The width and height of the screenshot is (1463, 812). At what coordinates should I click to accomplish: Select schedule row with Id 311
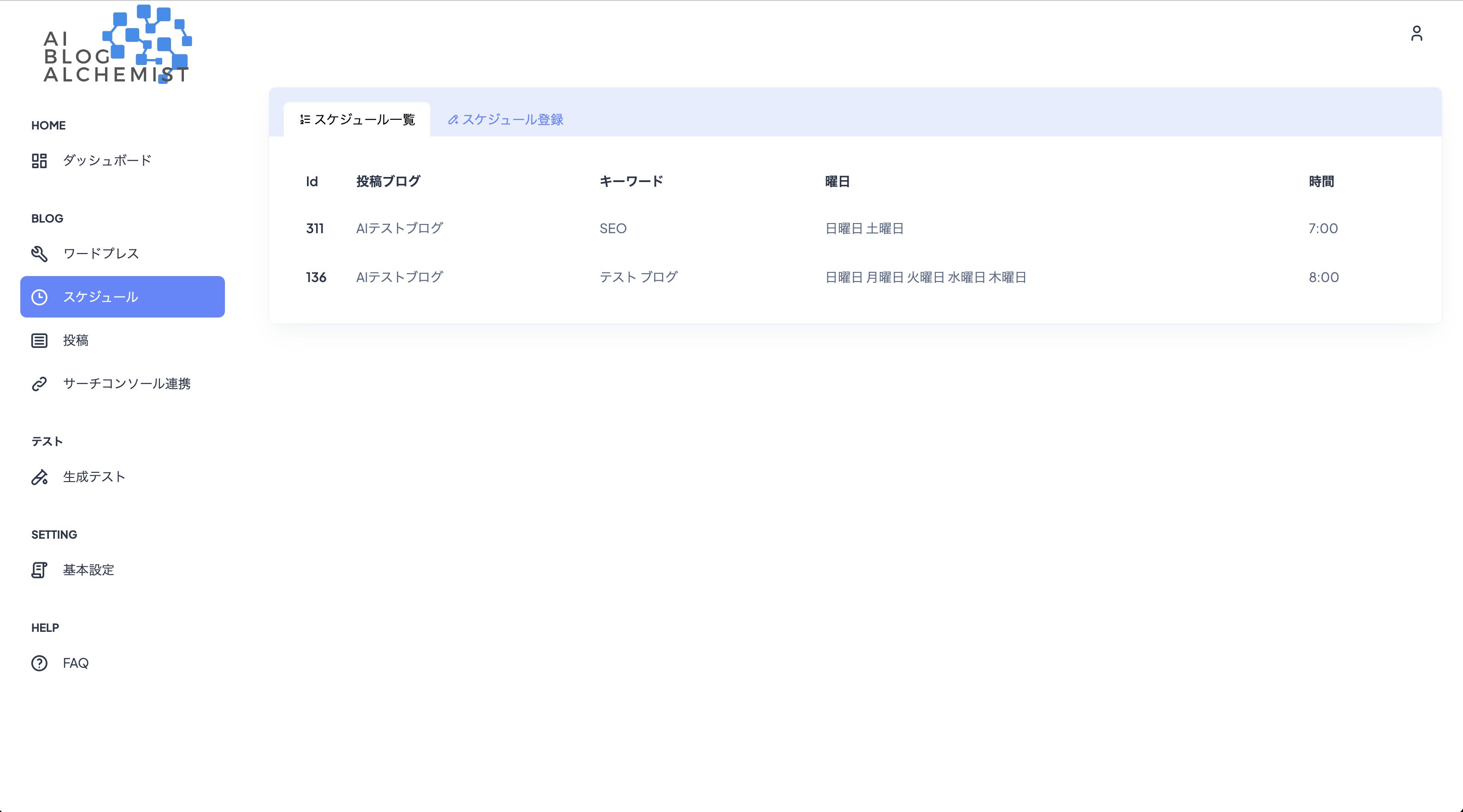click(x=315, y=228)
